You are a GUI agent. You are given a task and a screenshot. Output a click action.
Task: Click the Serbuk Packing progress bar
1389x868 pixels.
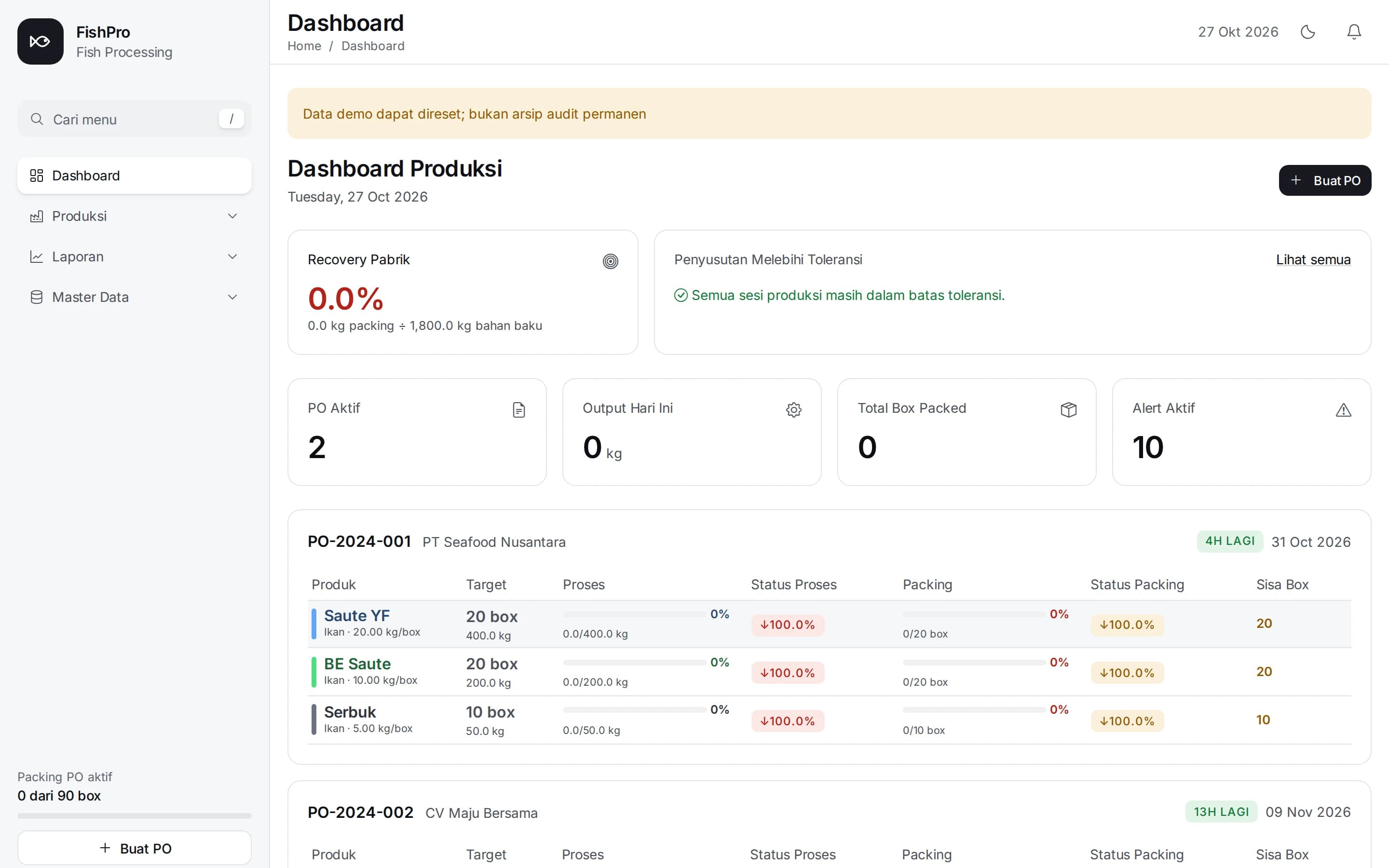[974, 710]
